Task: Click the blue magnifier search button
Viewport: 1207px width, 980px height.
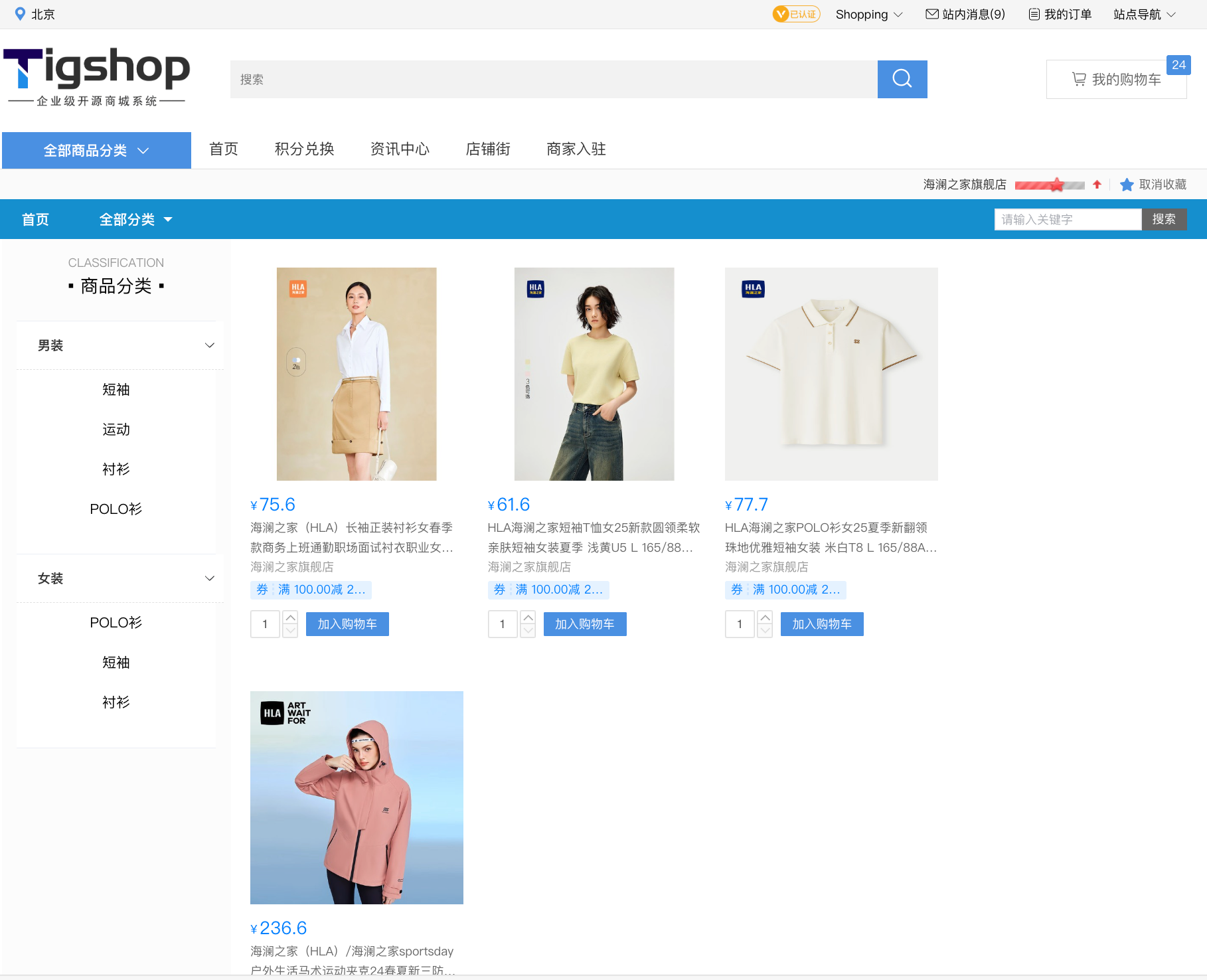Action: (x=902, y=79)
